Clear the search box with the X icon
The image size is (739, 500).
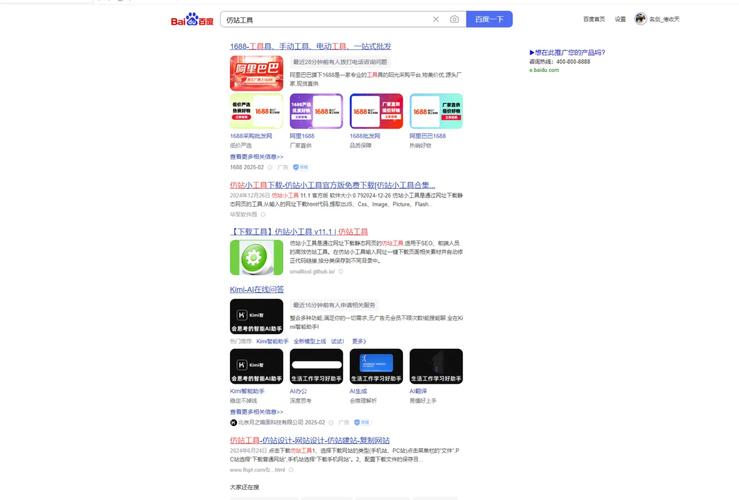pos(436,19)
